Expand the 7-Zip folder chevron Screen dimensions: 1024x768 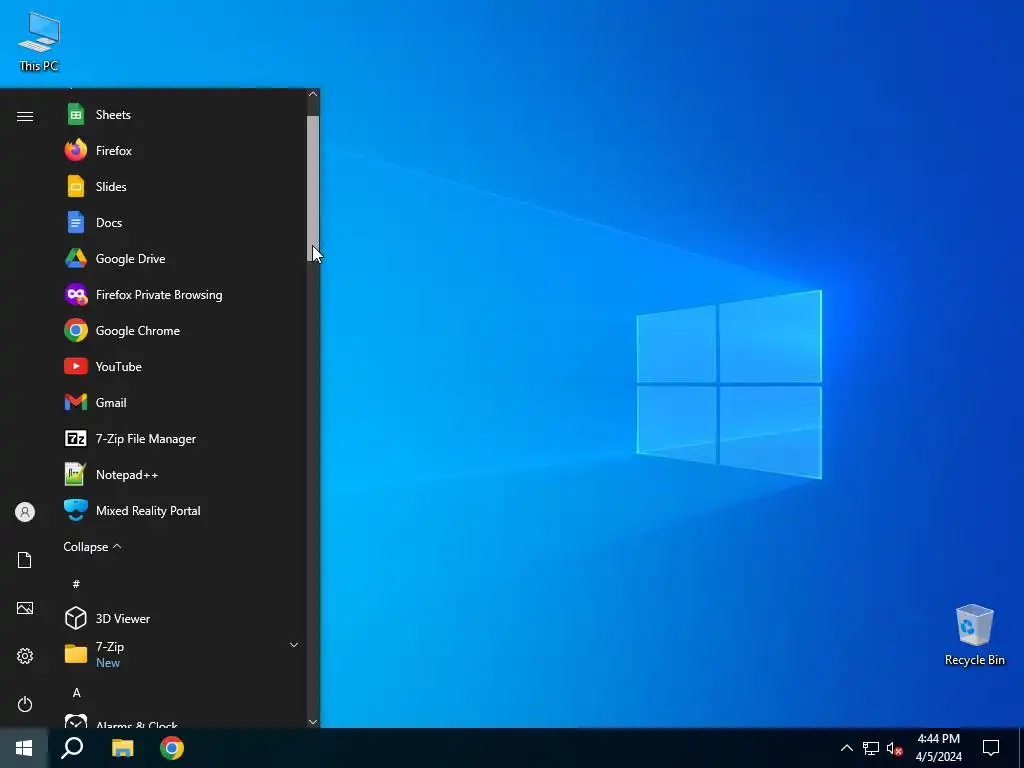coord(294,645)
